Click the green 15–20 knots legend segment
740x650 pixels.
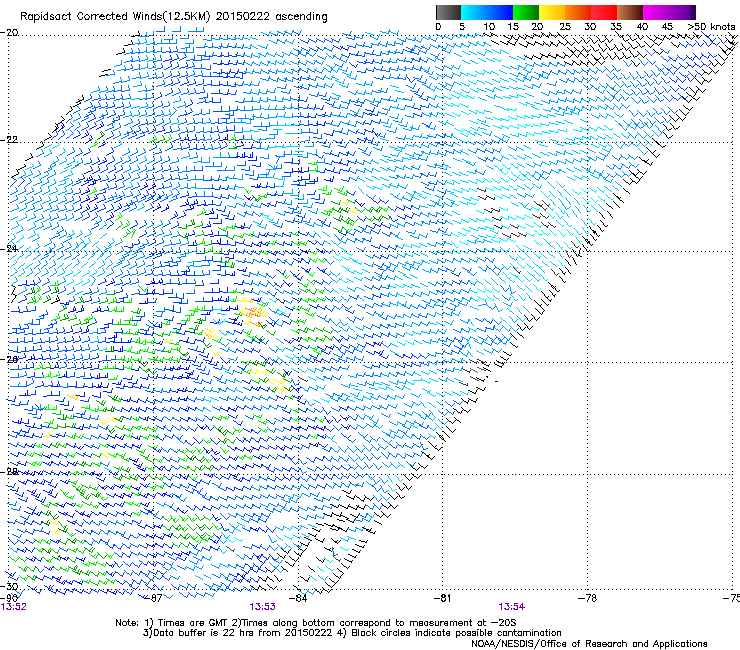525,12
